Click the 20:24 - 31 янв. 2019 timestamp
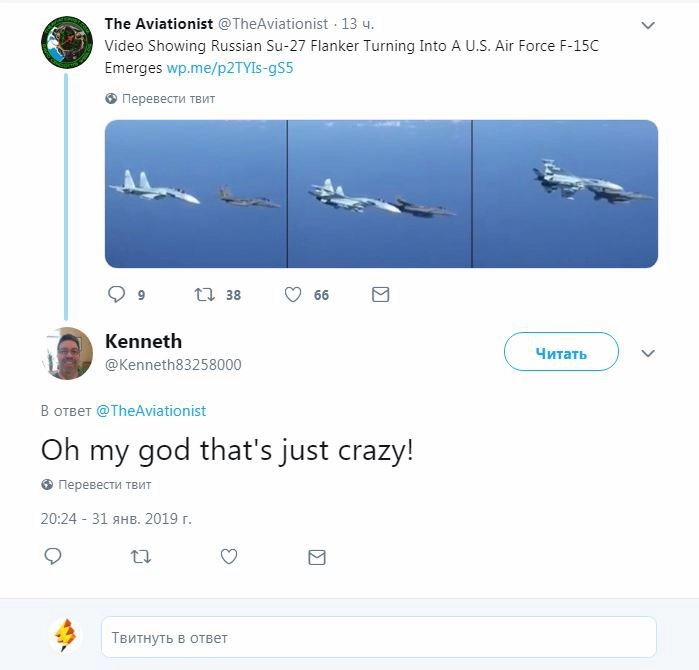 pos(116,519)
